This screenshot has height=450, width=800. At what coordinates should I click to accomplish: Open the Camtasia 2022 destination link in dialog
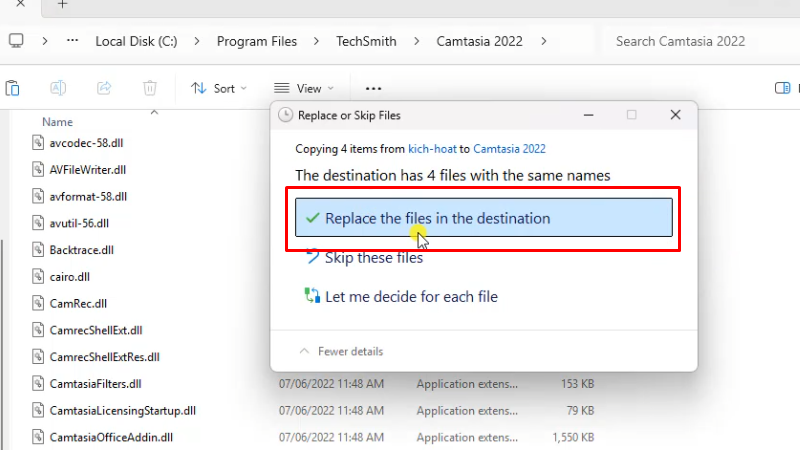coord(509,149)
